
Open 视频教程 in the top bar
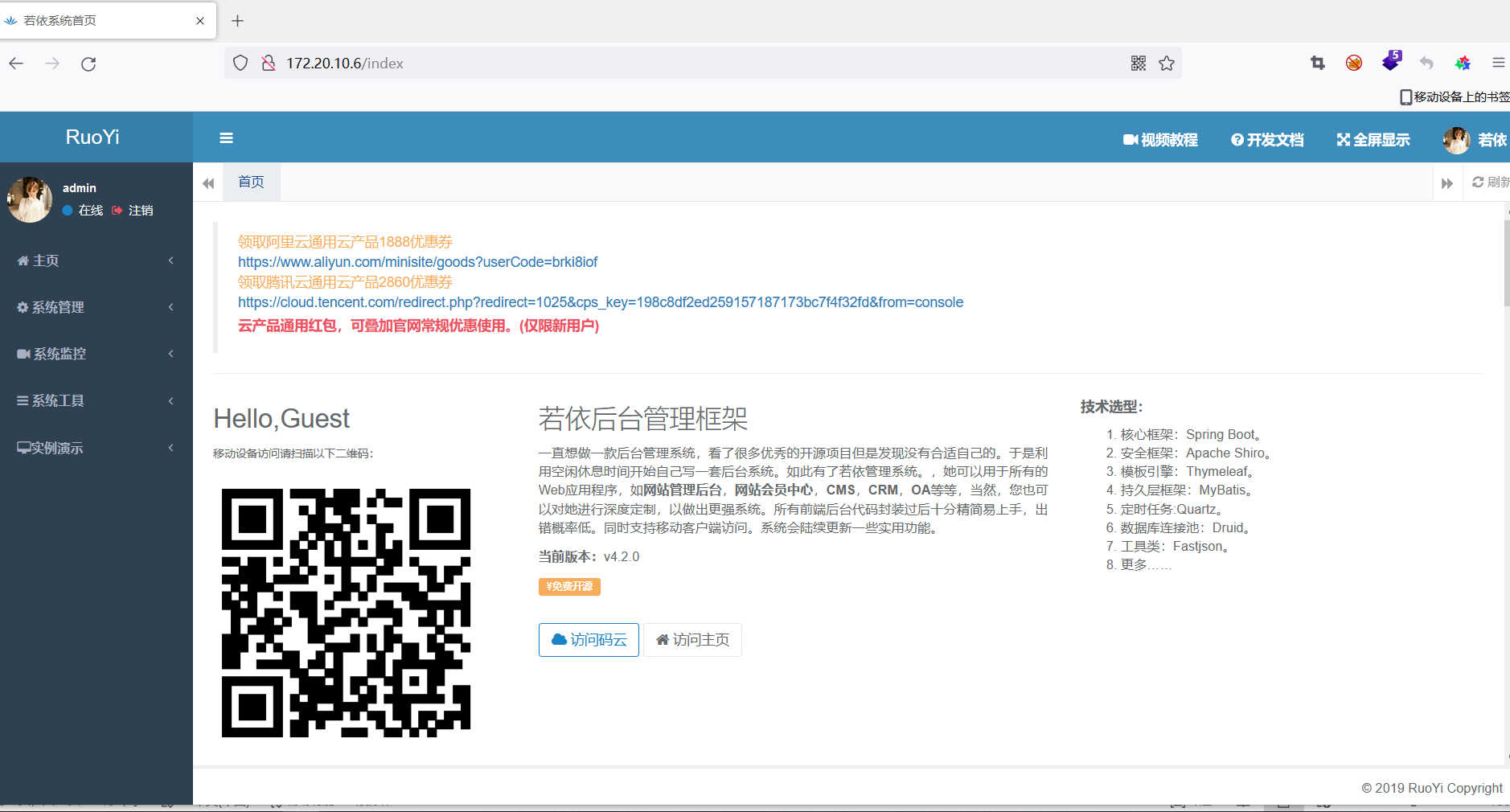point(1160,140)
